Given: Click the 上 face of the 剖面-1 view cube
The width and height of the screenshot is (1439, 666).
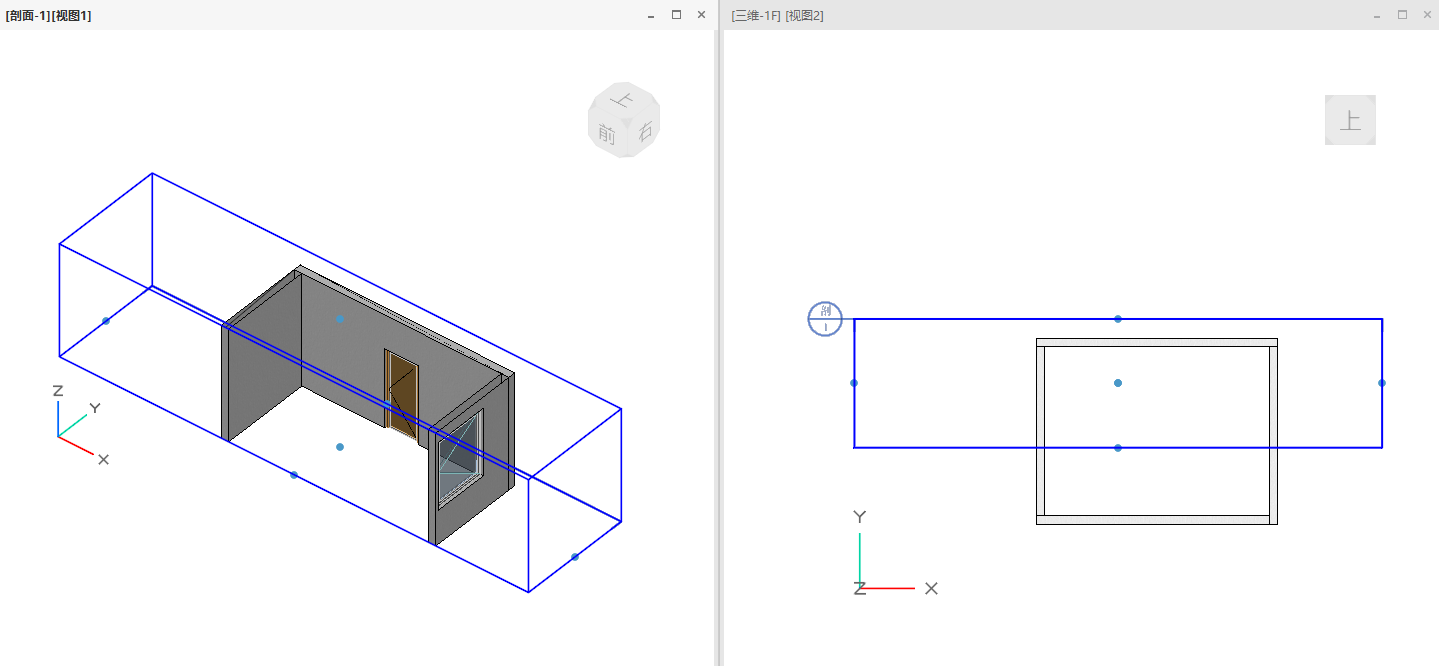Looking at the screenshot, I should tap(624, 99).
